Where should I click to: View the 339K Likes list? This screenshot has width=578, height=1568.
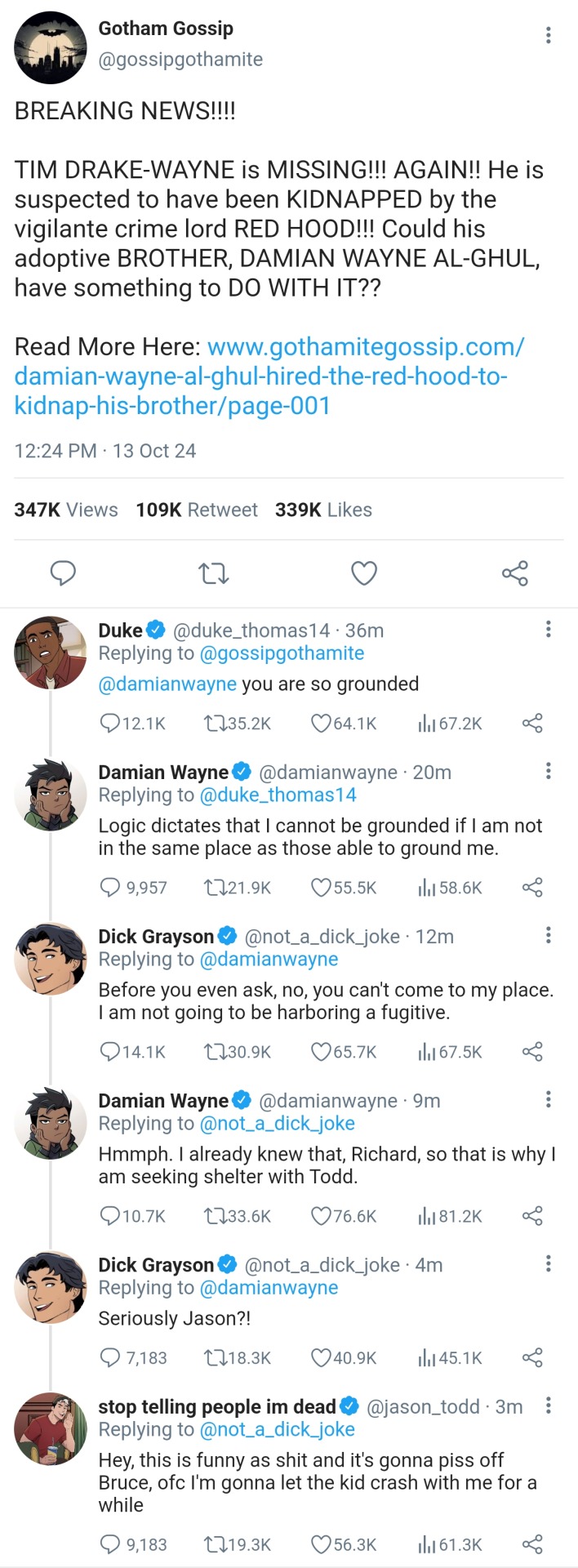tap(323, 510)
